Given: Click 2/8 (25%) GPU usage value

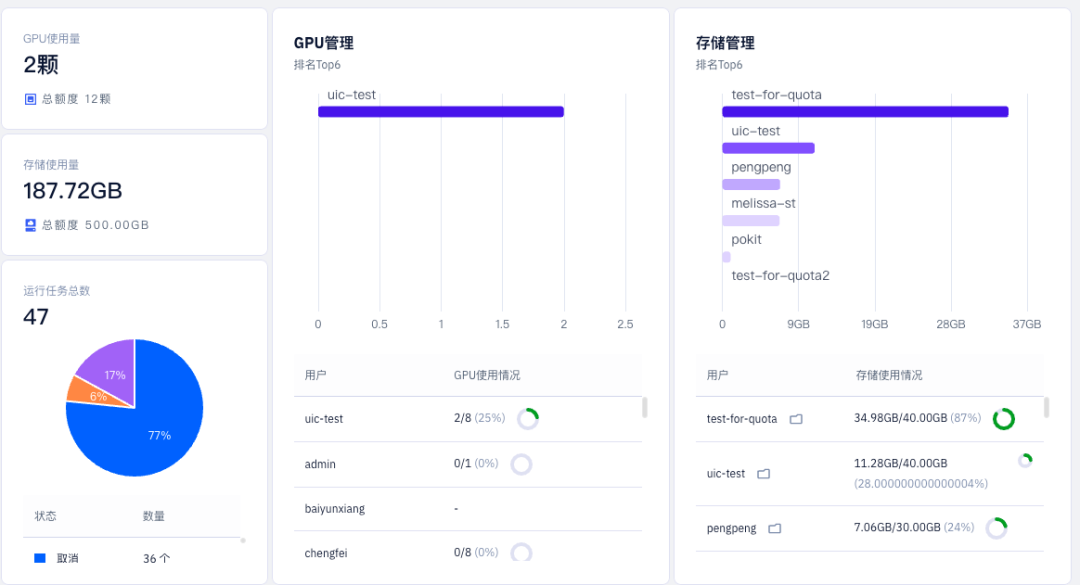Looking at the screenshot, I should [479, 418].
